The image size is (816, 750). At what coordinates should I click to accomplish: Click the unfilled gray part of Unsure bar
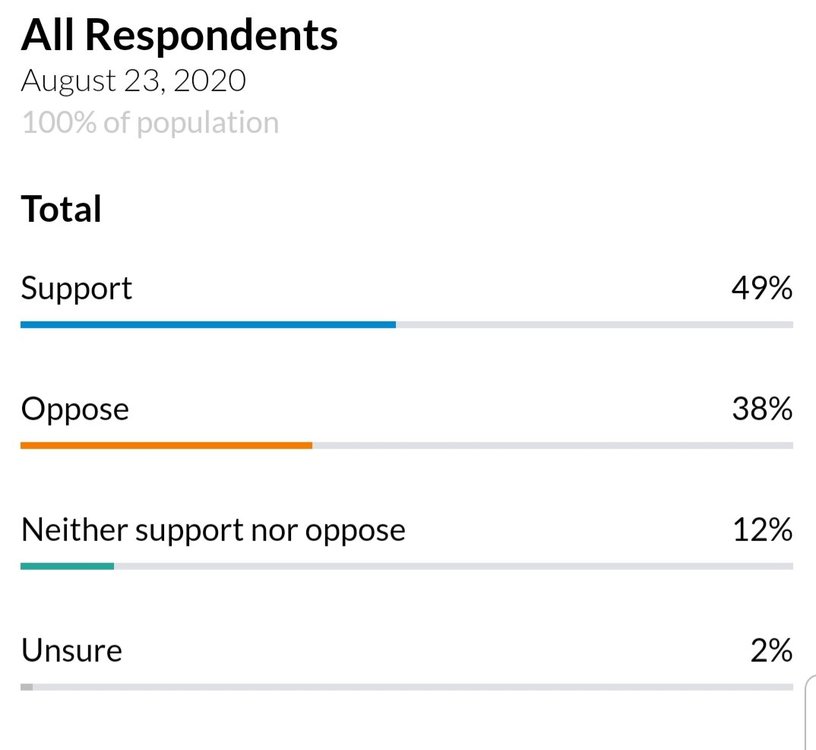412,687
